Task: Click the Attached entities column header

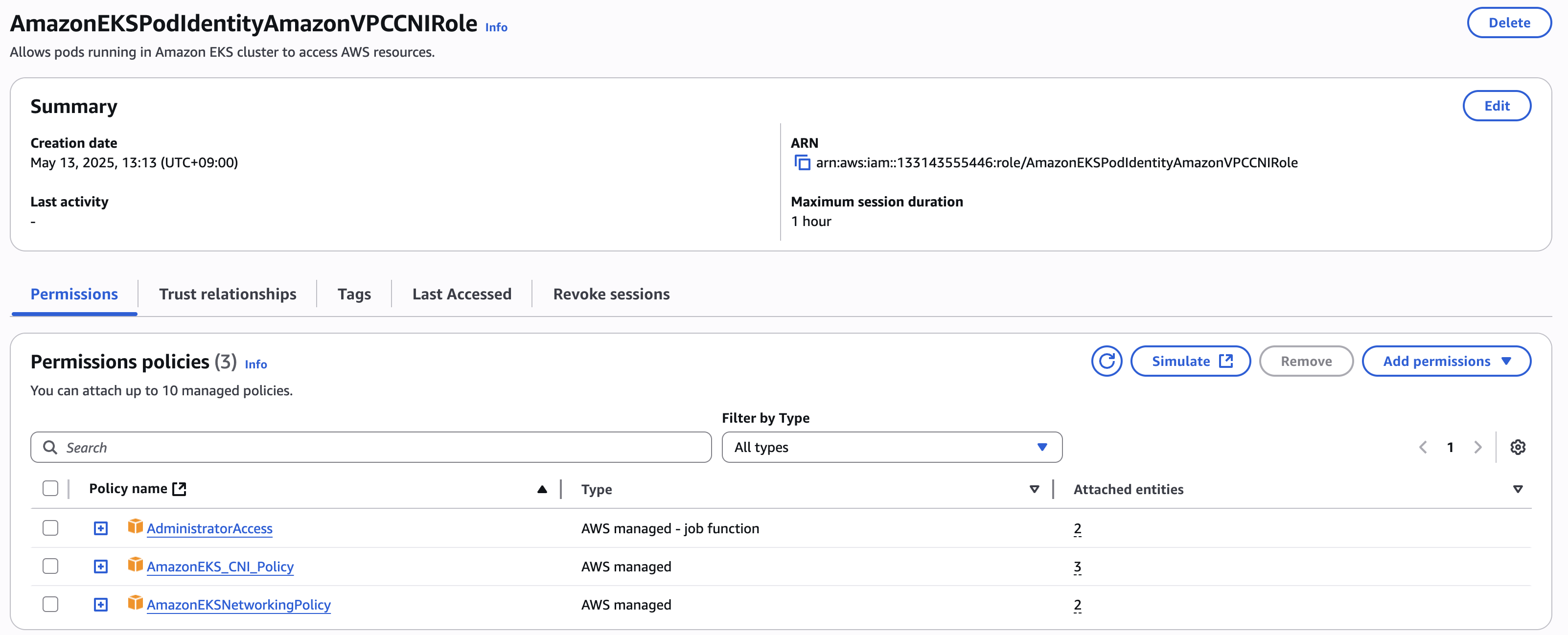Action: 1129,490
